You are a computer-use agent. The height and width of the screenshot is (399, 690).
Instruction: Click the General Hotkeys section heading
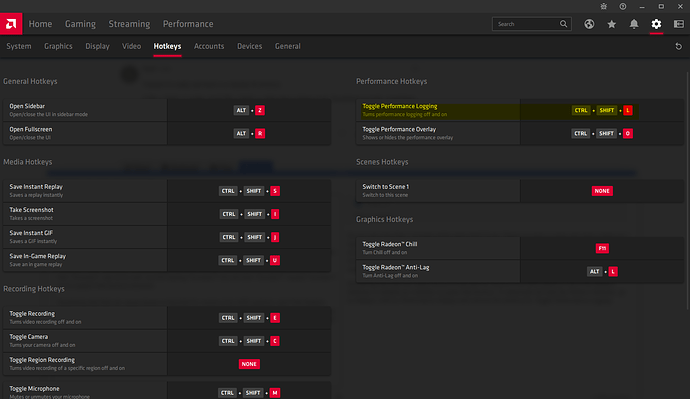[x=30, y=81]
